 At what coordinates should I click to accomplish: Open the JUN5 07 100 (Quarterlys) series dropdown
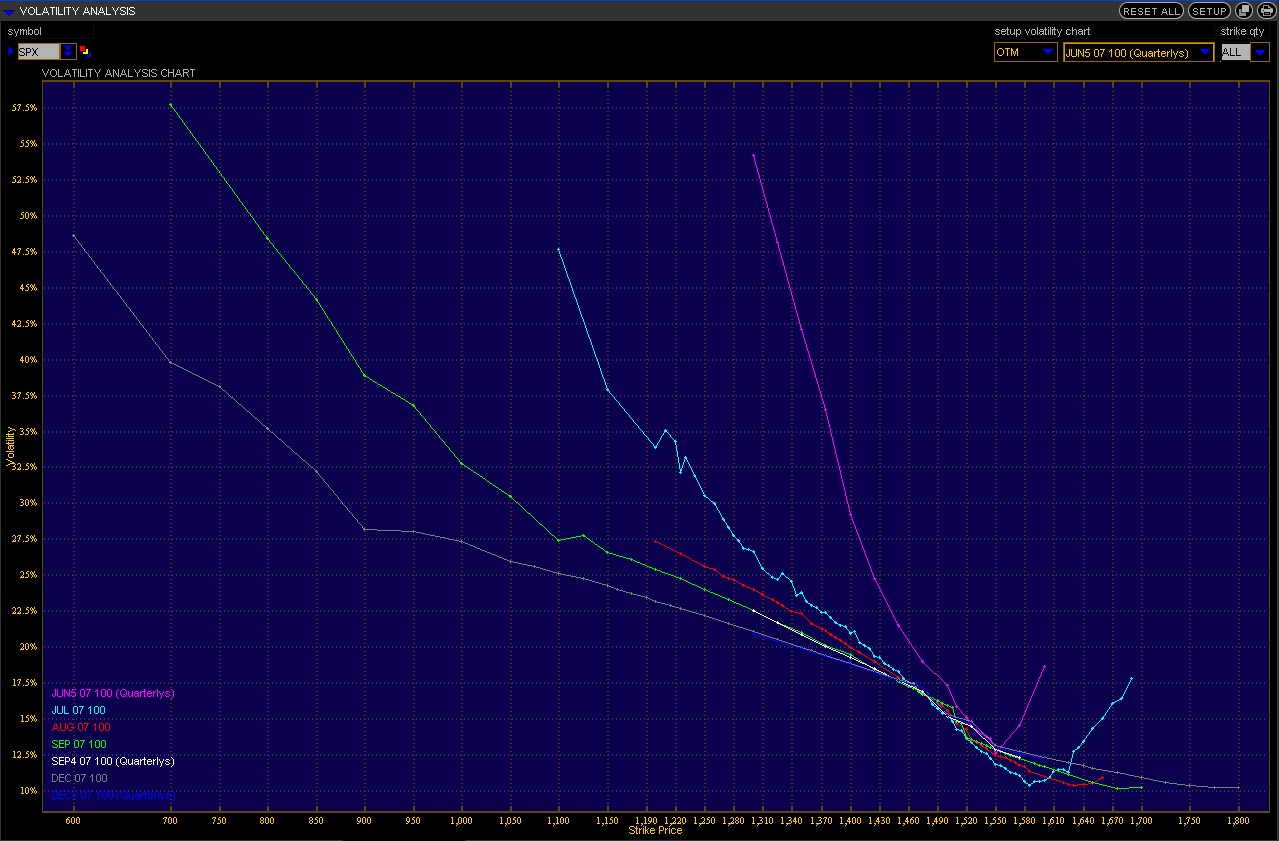tap(1139, 52)
